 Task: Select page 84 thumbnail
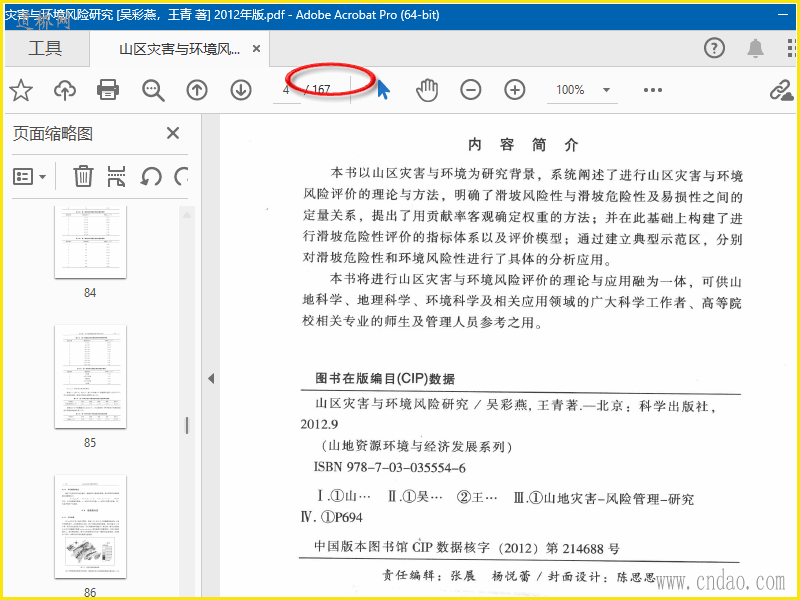90,242
